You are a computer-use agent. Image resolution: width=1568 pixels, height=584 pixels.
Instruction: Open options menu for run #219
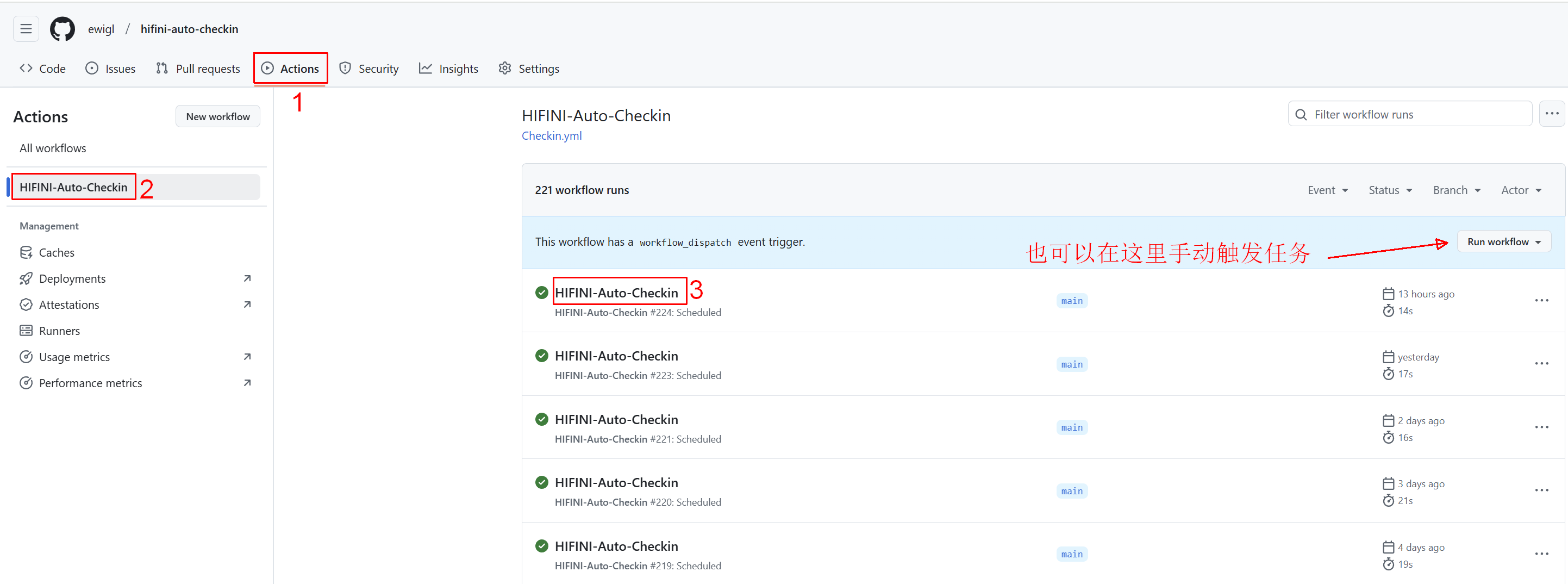click(1541, 554)
